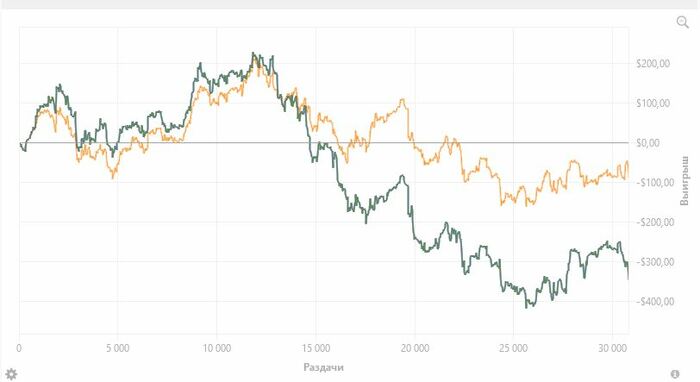Click the Выигрыш vertical axis title
Image resolution: width=700 pixels, height=382 pixels.
click(685, 180)
